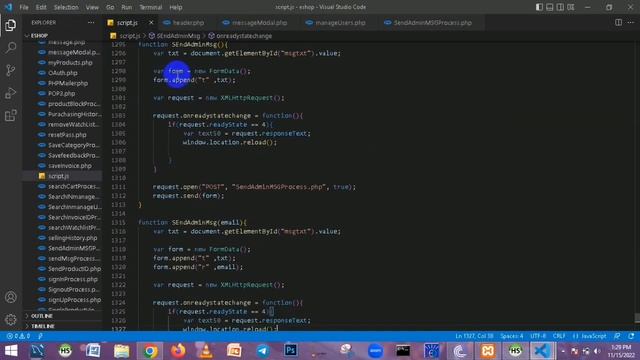Open sellingHistory.php in explorer
This screenshot has height=360, width=640.
pyautogui.click(x=73, y=238)
